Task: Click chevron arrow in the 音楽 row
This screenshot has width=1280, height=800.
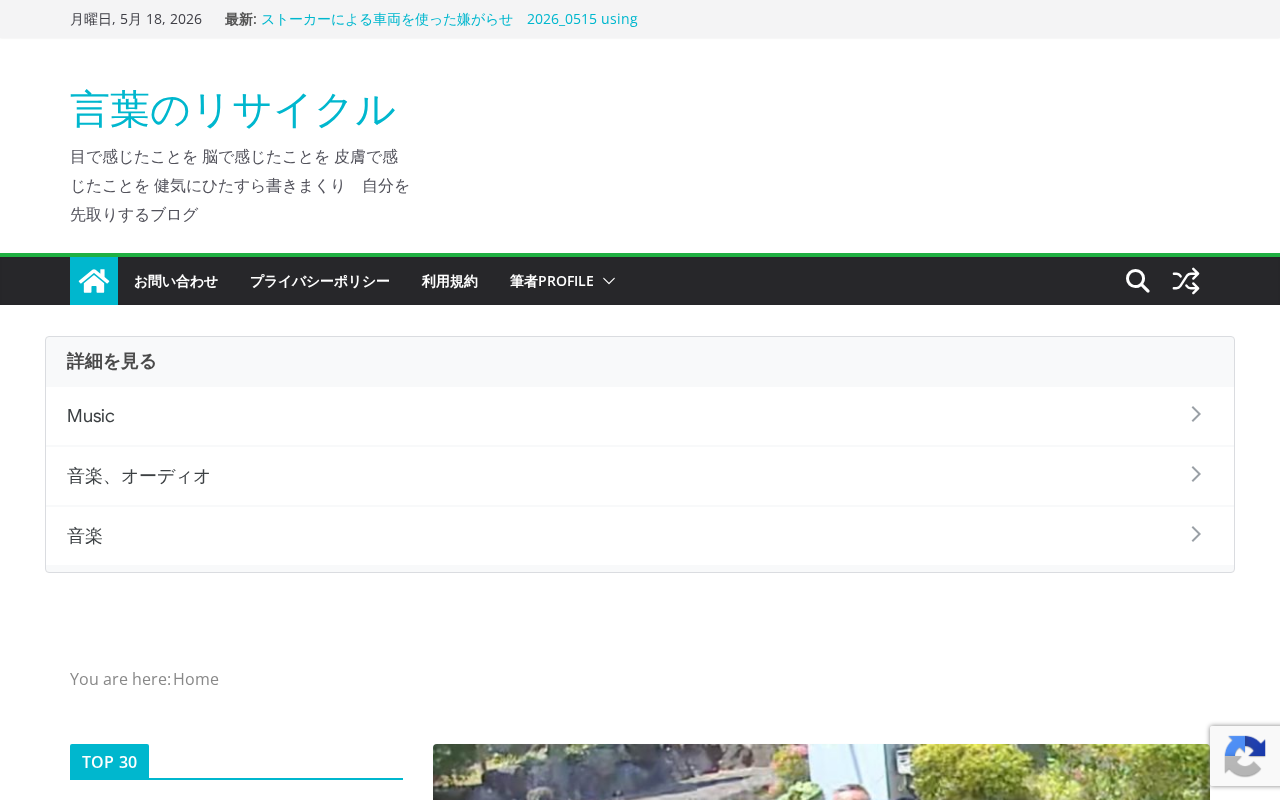Action: point(1196,534)
